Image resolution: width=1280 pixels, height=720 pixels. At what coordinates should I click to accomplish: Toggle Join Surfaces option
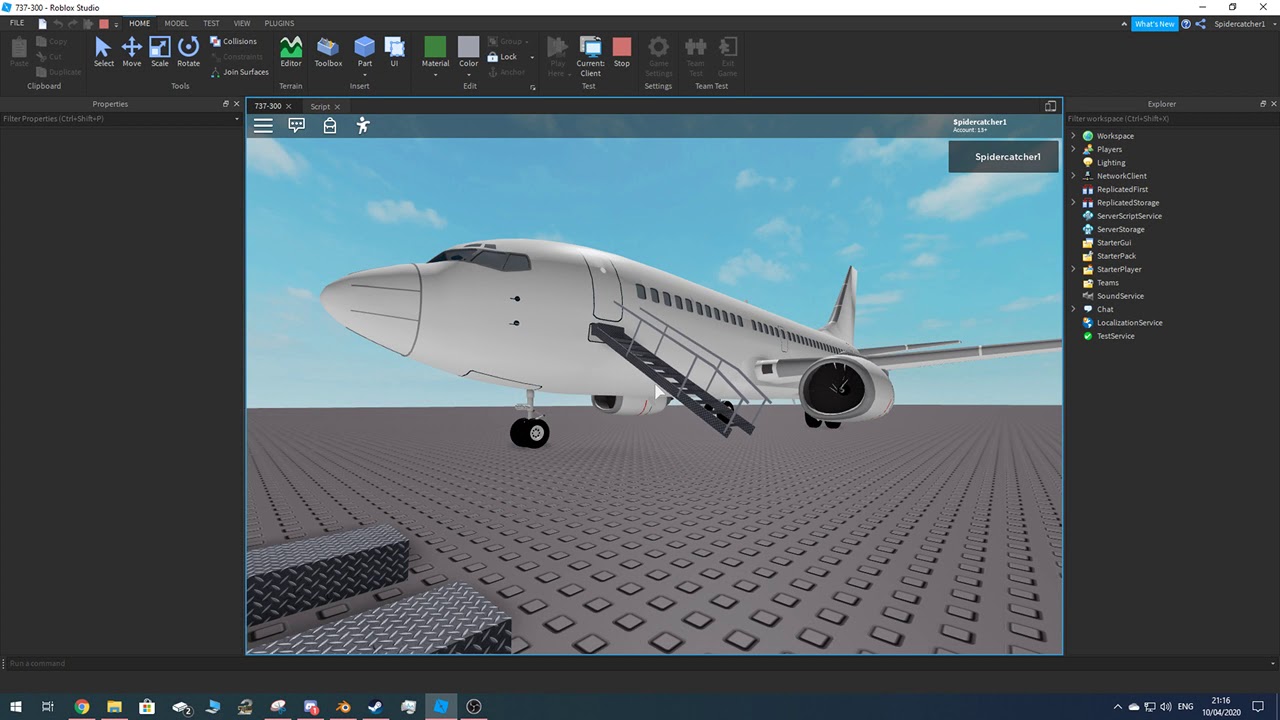point(239,72)
